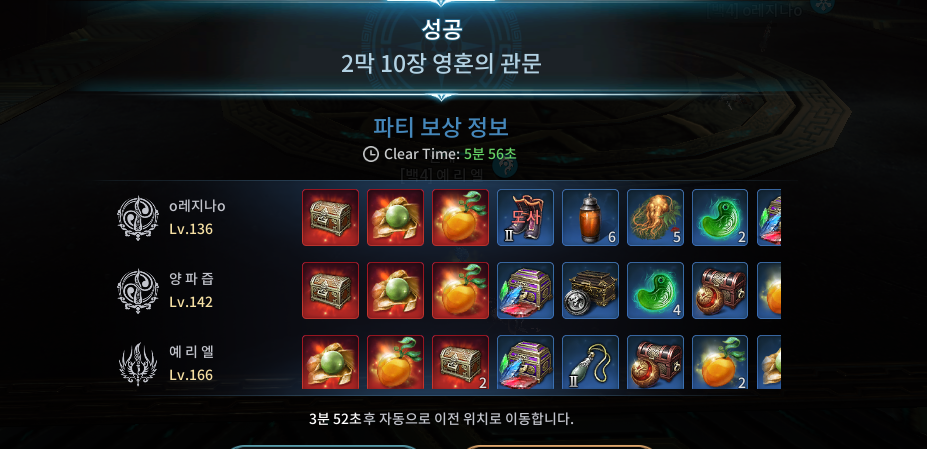Click the first treasure chest in o레지나o's row

pyautogui.click(x=330, y=217)
